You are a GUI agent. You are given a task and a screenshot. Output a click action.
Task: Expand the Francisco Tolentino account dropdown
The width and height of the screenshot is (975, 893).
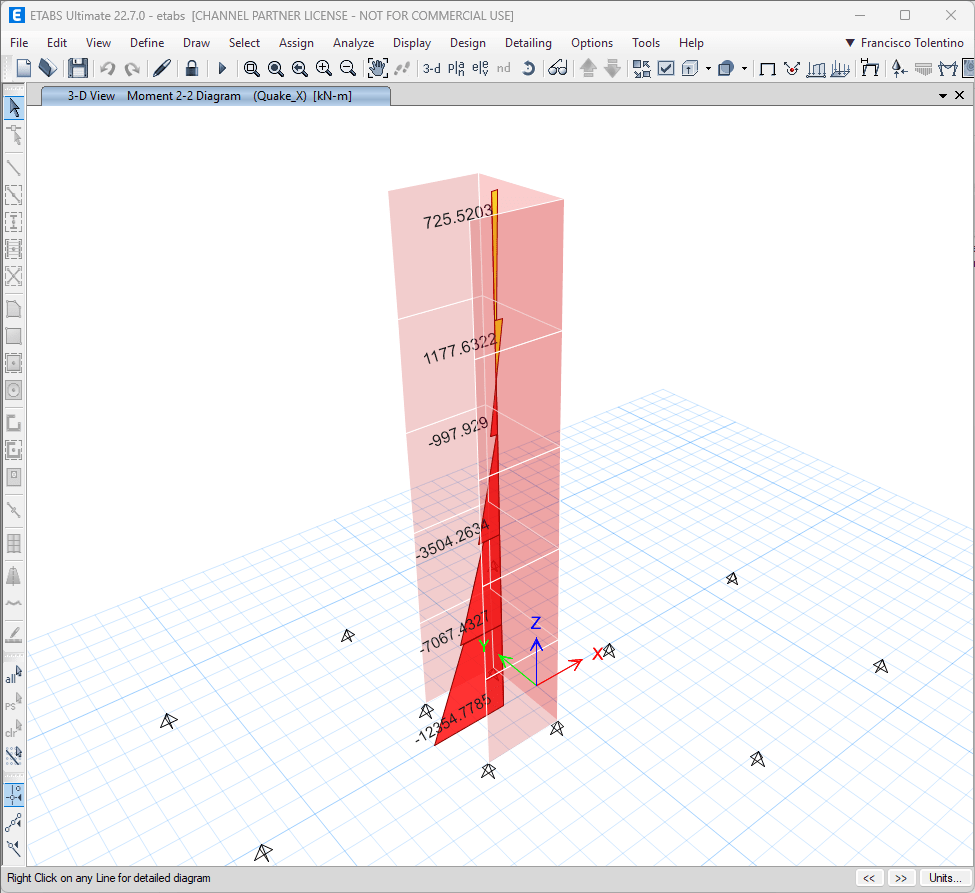[x=905, y=43]
